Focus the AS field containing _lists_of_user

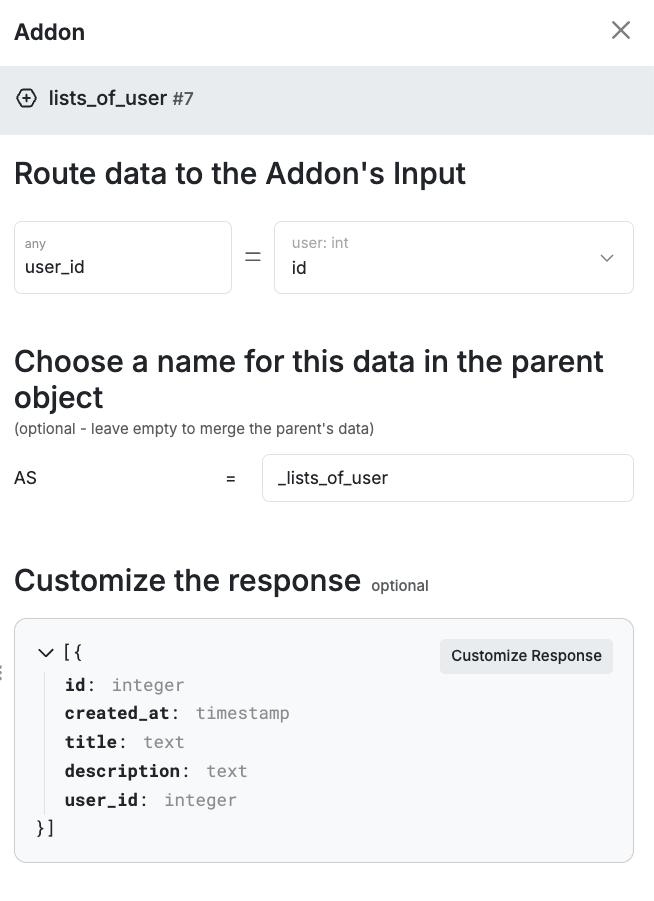point(448,478)
